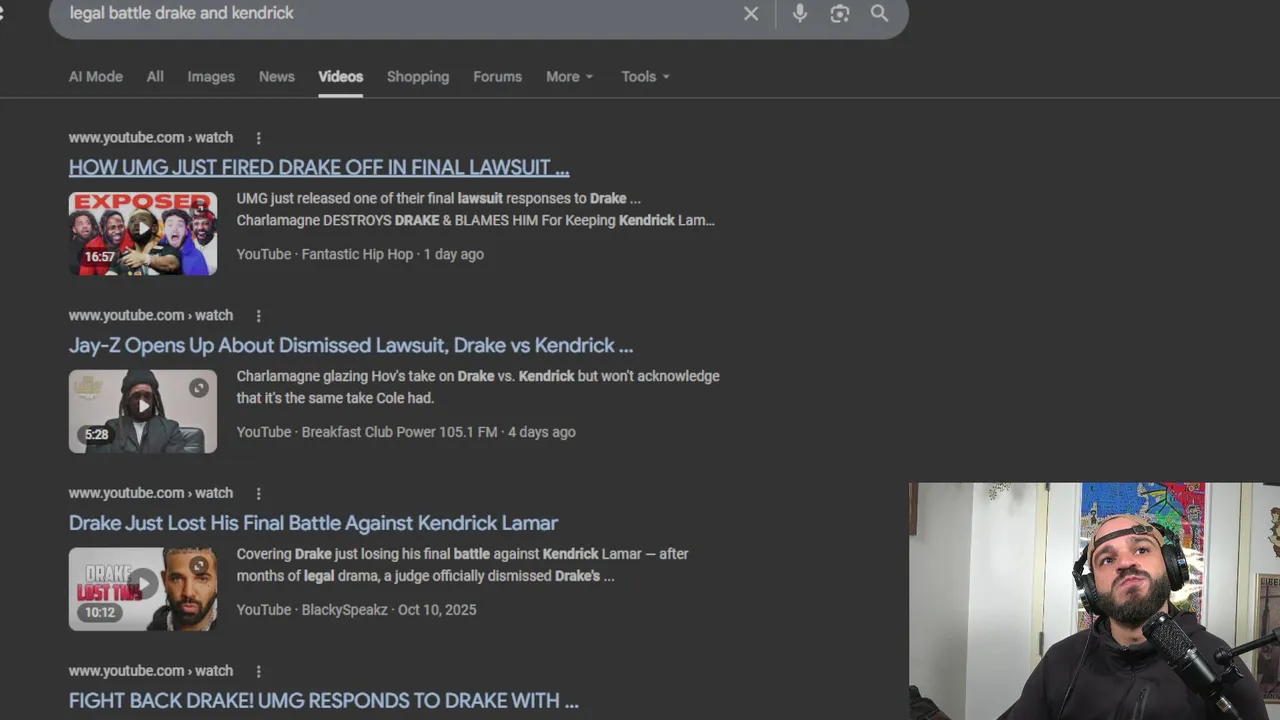Viewport: 1280px width, 720px height.
Task: Play the Breakfast Club 5:28 video thumbnail
Action: [143, 411]
